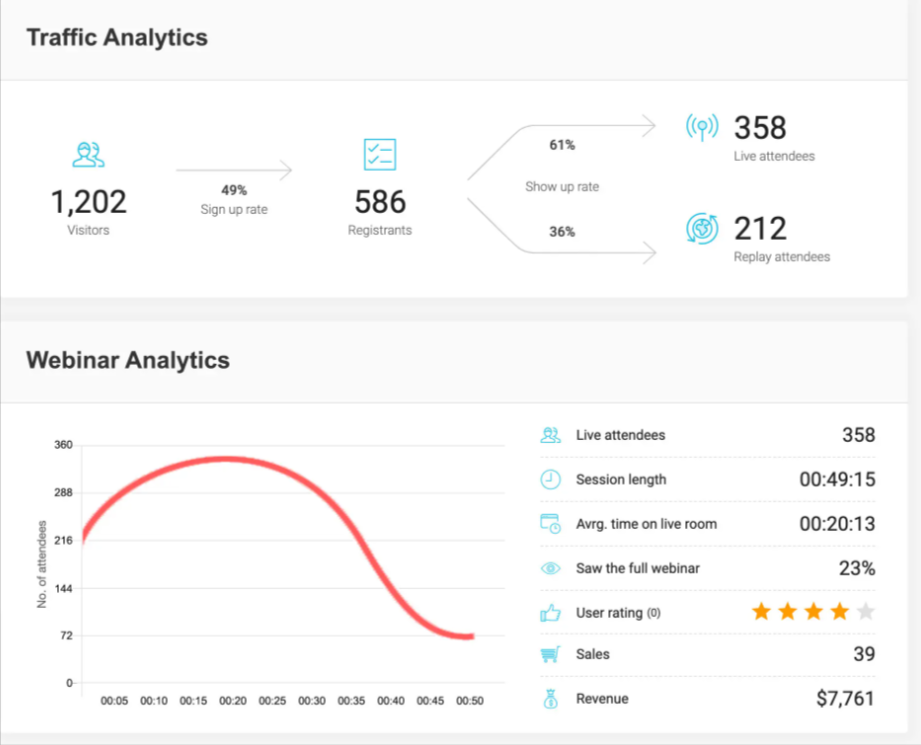The image size is (921, 745).
Task: Click the 49% sign up rate value
Action: (x=234, y=190)
